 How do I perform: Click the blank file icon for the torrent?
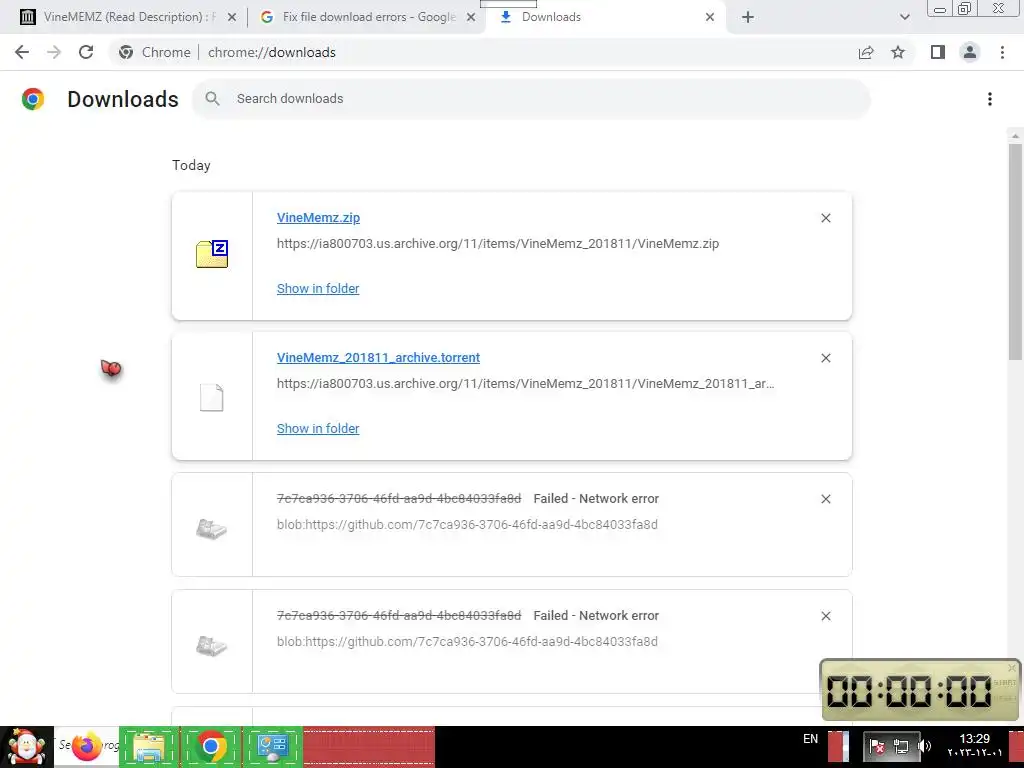pos(212,397)
